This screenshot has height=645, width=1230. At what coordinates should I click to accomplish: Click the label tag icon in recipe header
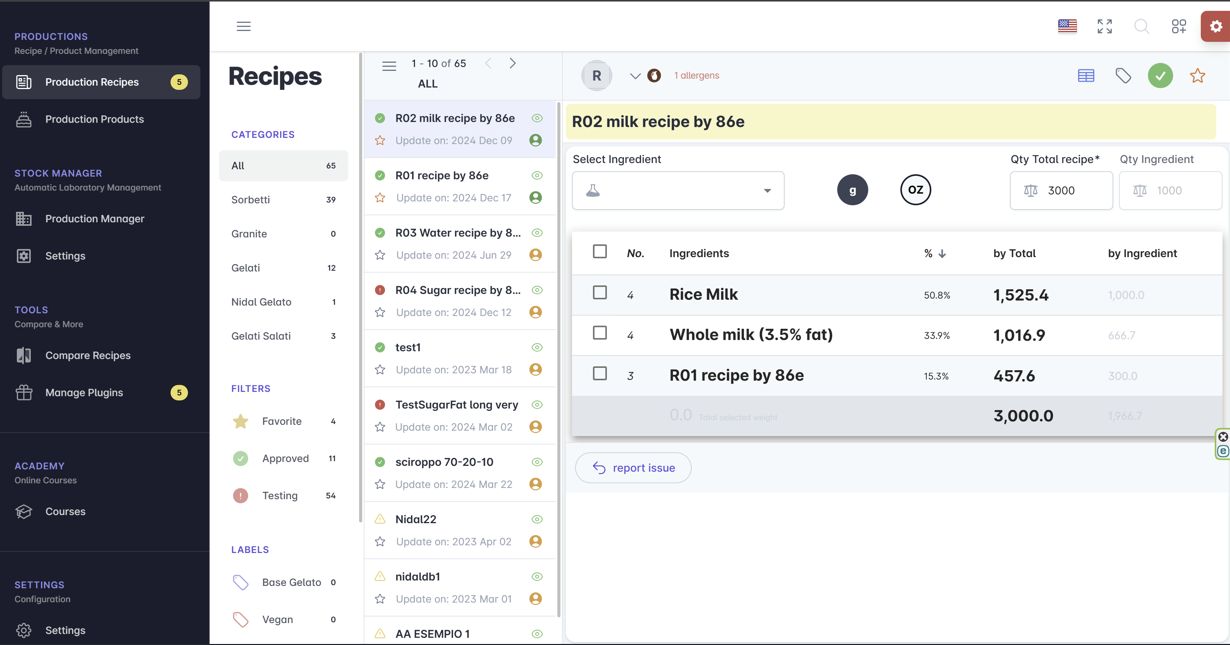coord(1123,76)
